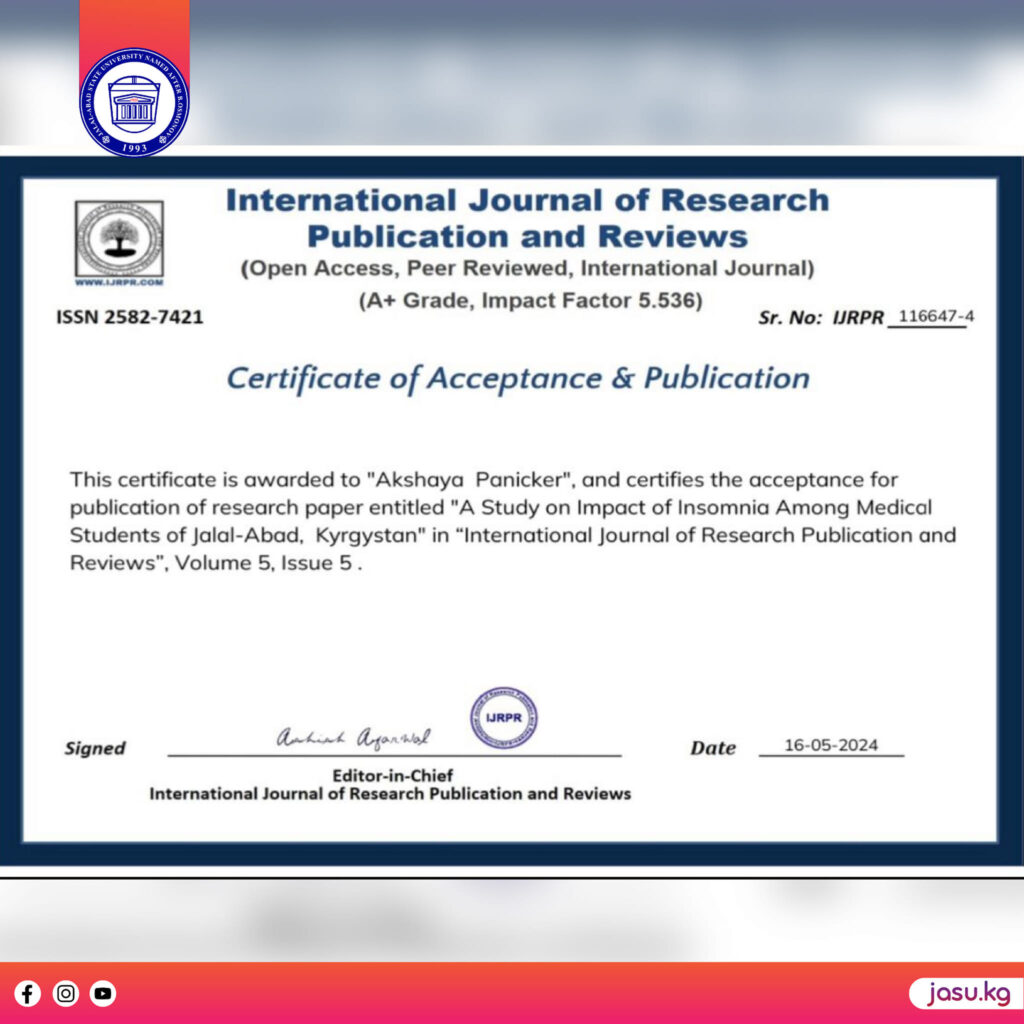1024x1024 pixels.
Task: Click the A+ Grade, Impact Factor 5.536 line
Action: pyautogui.click(x=530, y=300)
